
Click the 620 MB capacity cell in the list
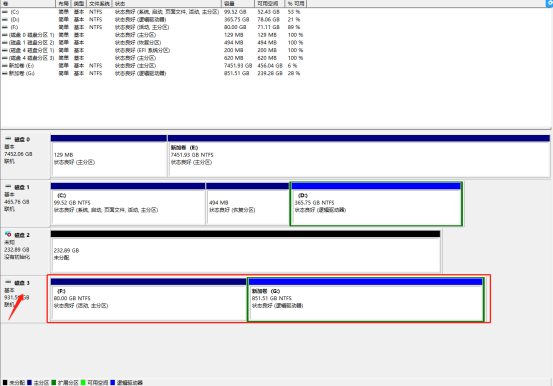point(233,58)
